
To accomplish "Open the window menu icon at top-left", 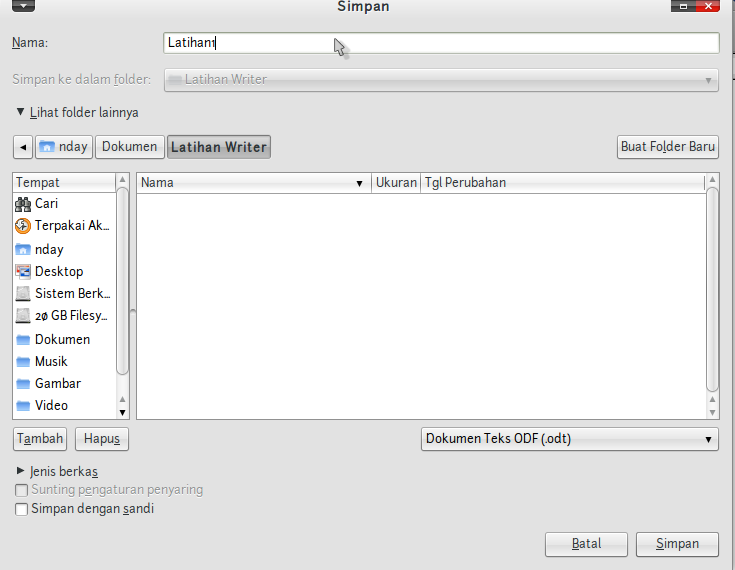I will pos(23,6).
